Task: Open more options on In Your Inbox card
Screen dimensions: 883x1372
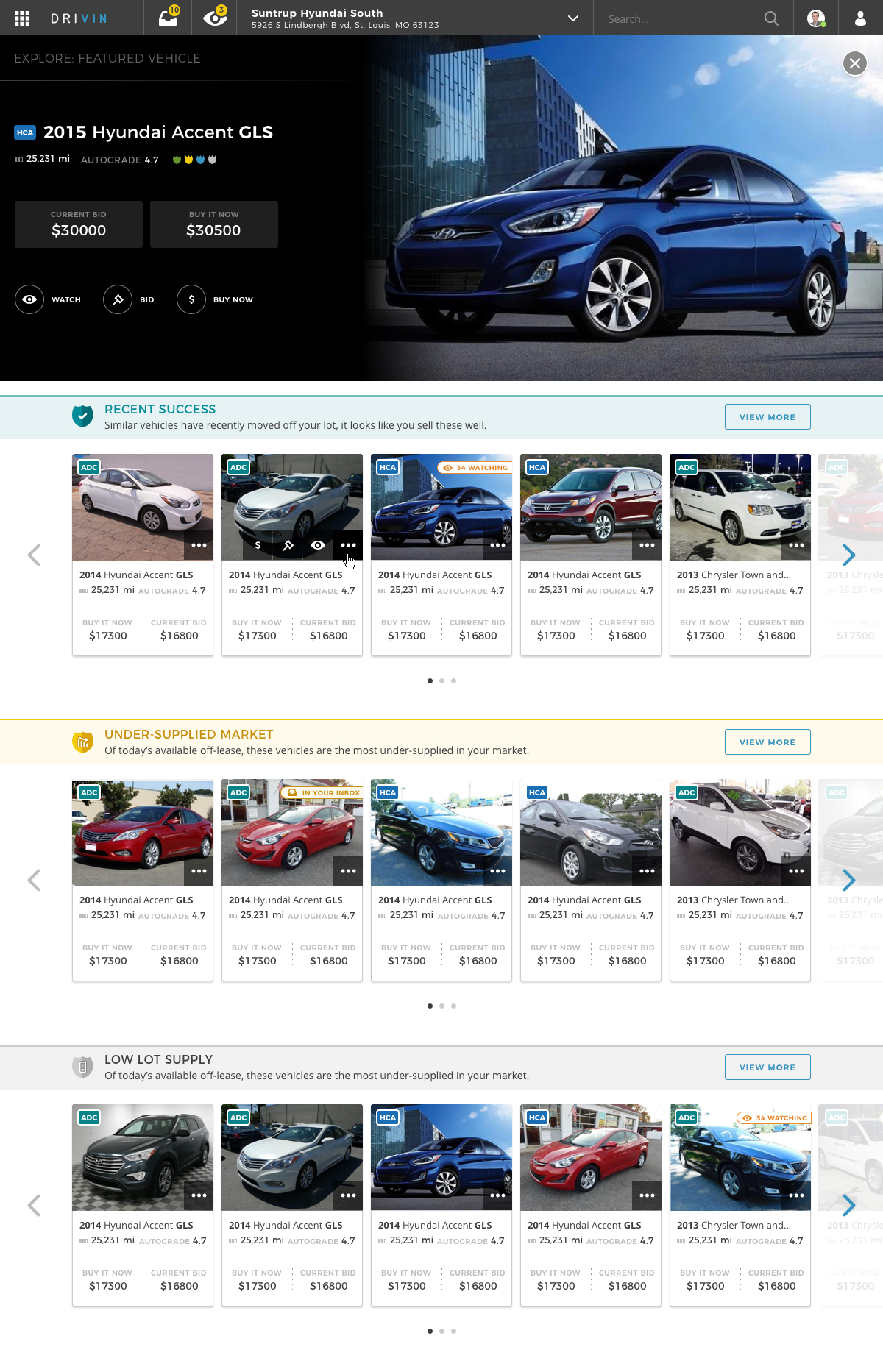Action: [348, 870]
